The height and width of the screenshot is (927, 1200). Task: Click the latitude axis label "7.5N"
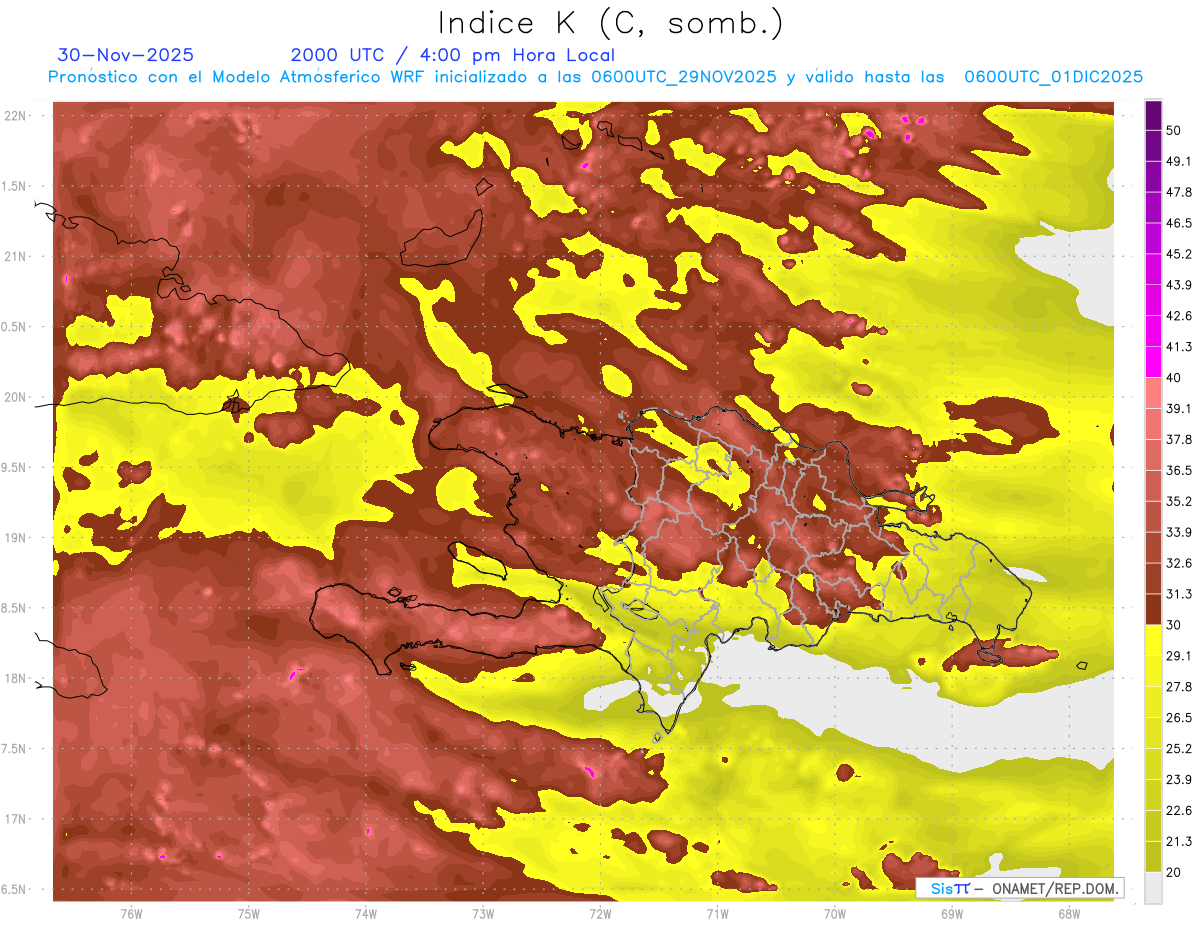tap(15, 749)
